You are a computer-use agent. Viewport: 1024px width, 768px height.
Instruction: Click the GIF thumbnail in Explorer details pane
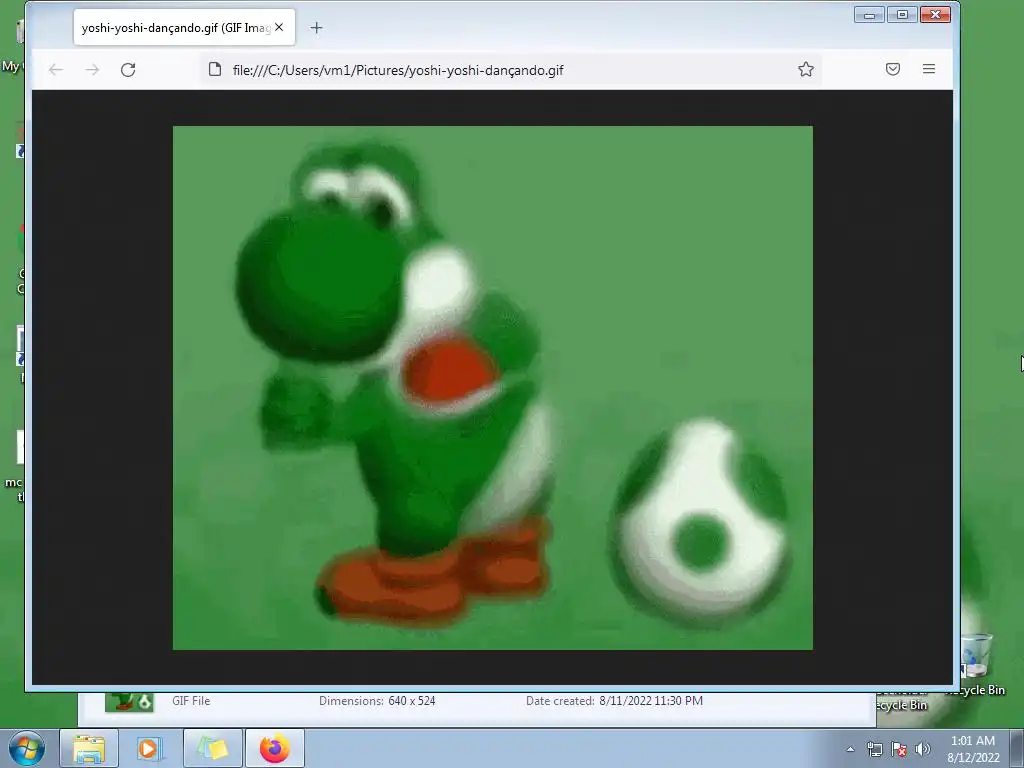pos(129,701)
